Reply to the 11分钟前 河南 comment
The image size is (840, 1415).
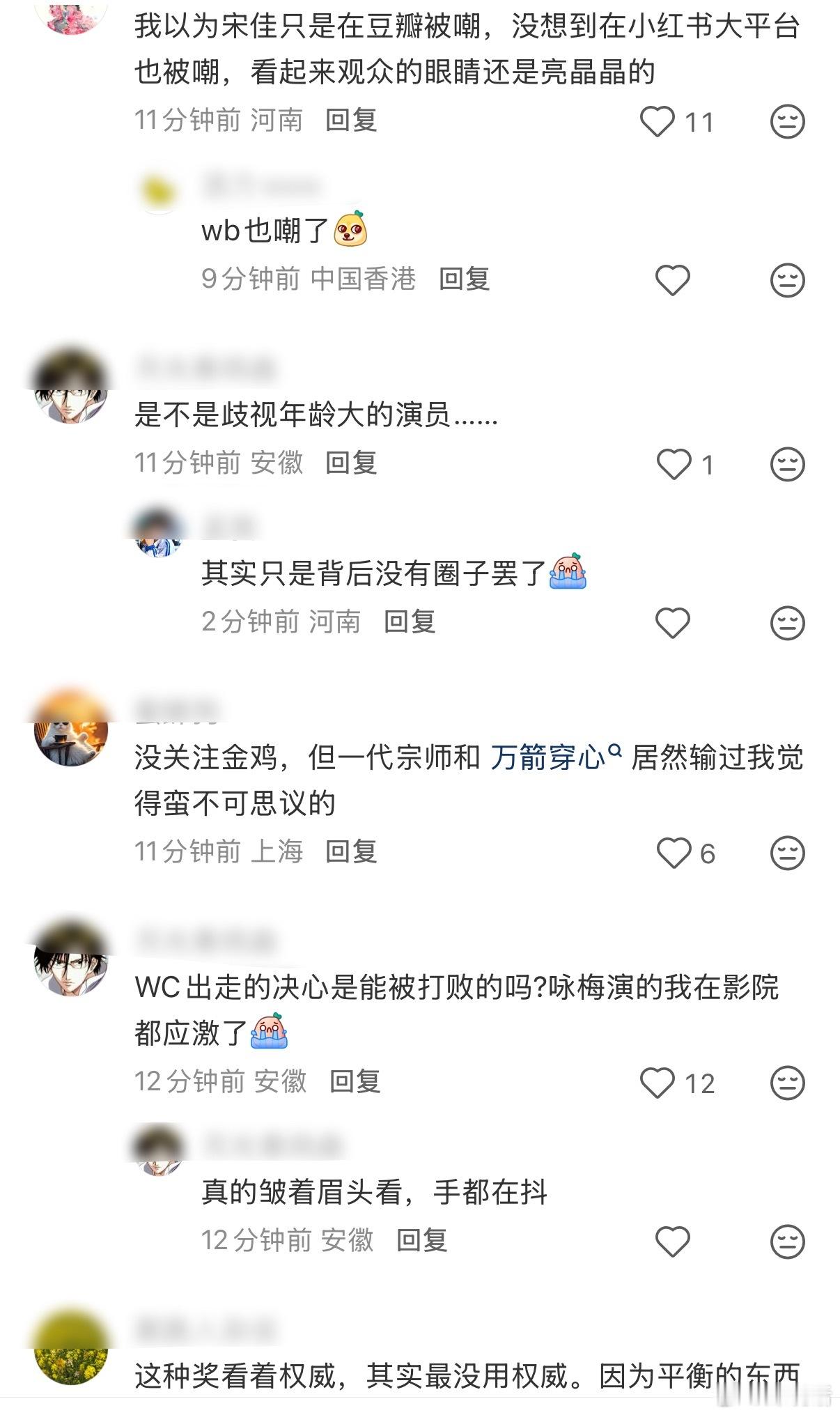351,120
